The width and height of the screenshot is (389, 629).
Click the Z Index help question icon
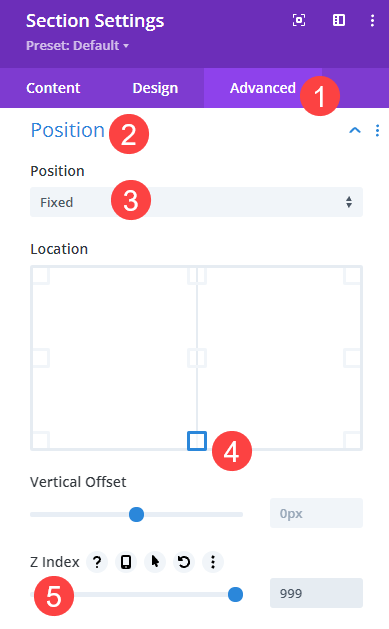point(97,562)
